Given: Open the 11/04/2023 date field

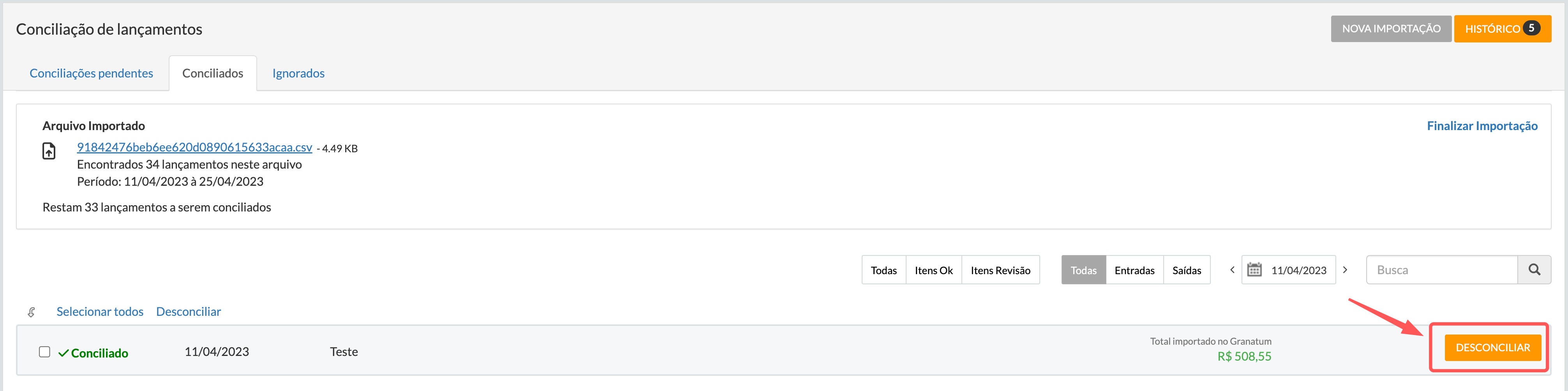Looking at the screenshot, I should coord(1289,270).
